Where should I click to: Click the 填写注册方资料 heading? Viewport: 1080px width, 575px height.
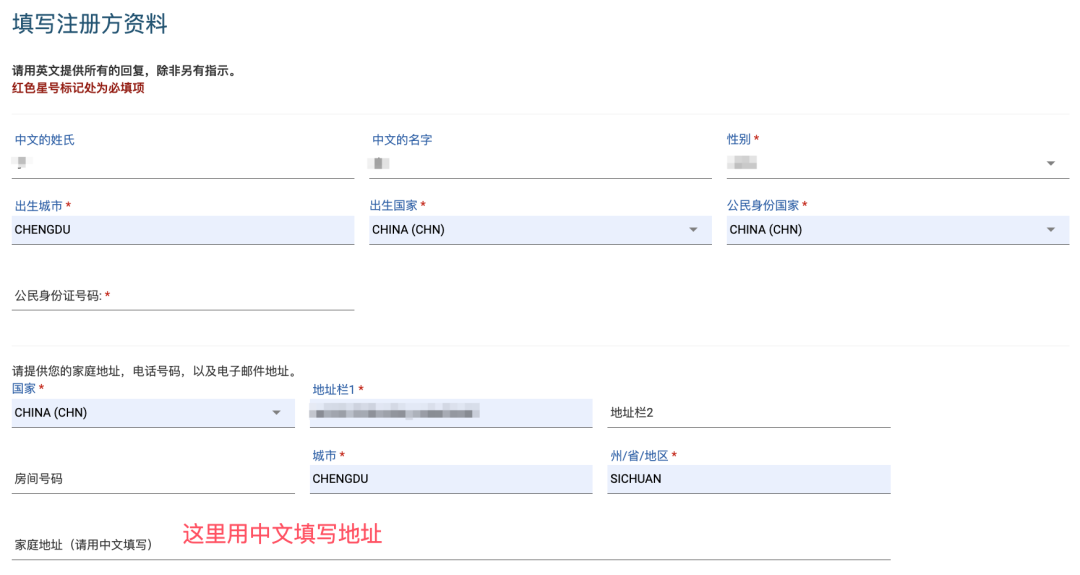90,24
